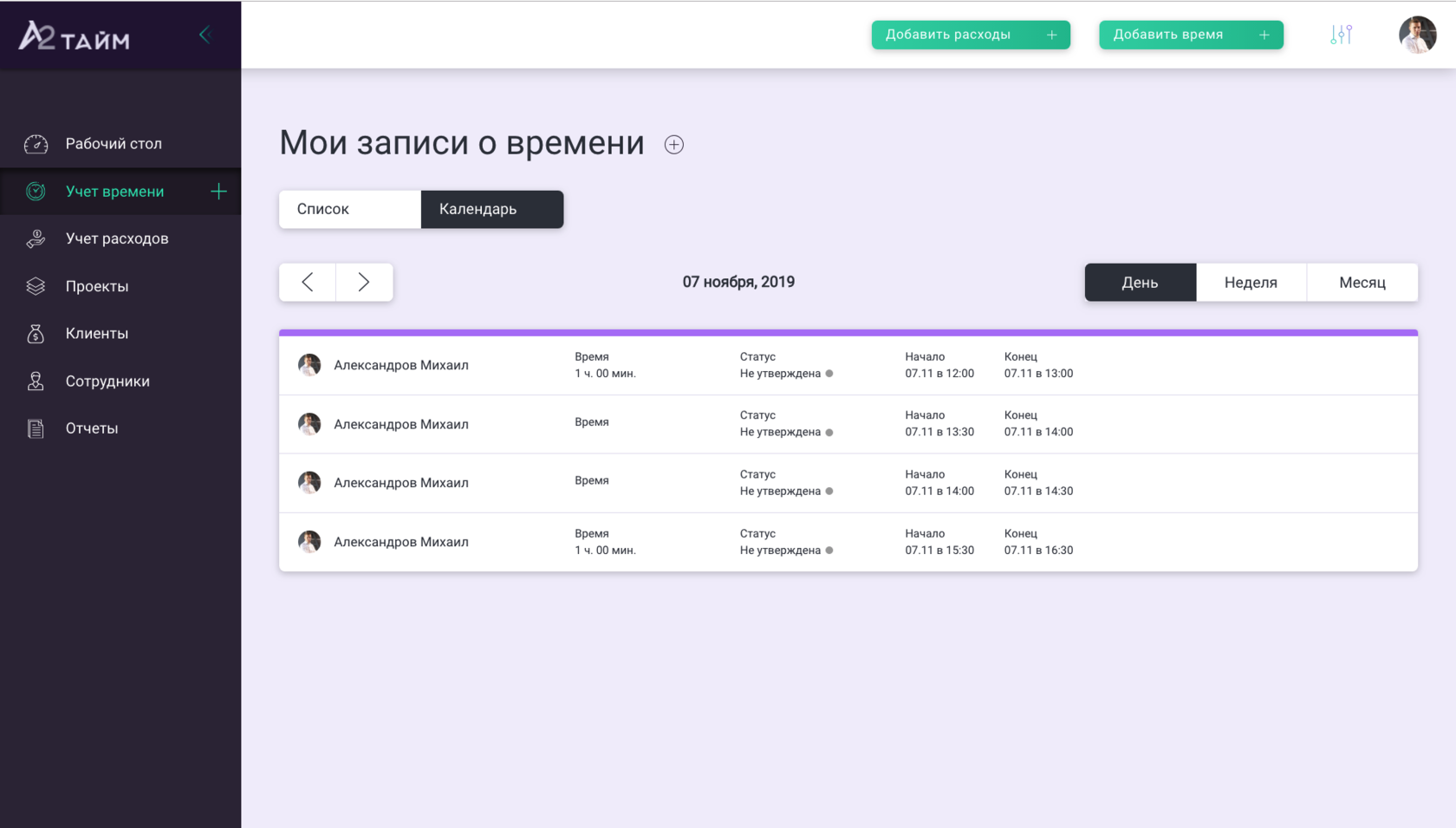Go to previous day arrow
The image size is (1456, 828).
click(308, 282)
